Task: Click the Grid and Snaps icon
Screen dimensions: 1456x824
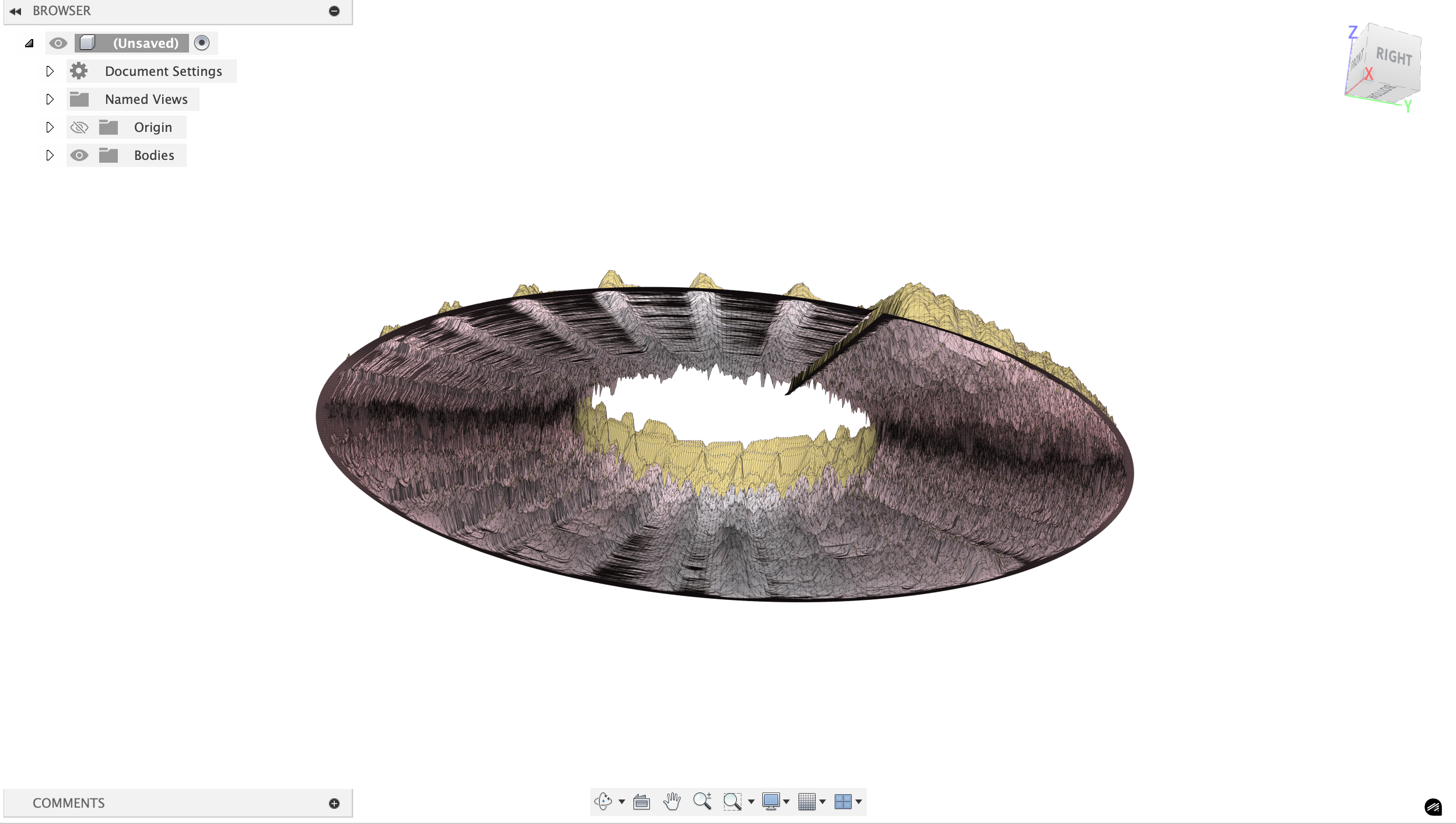Action: (x=807, y=801)
